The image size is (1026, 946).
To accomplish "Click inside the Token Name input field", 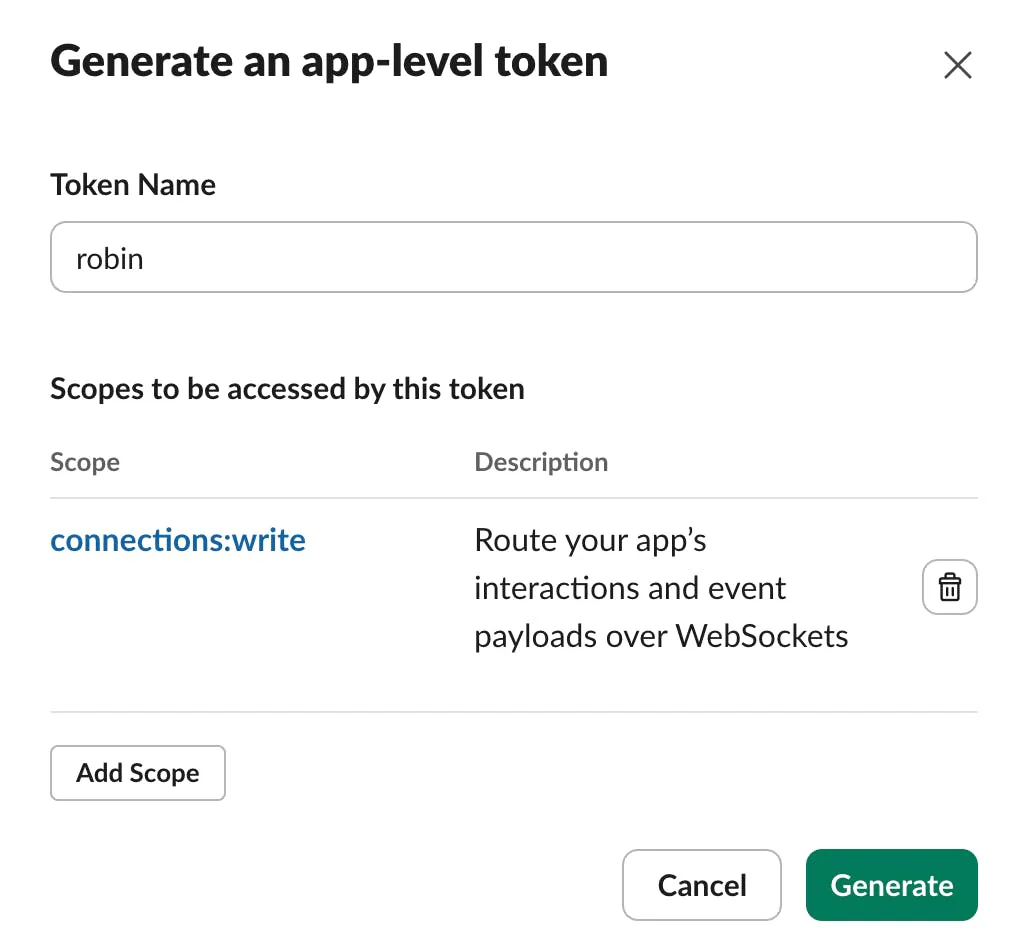I will coord(514,257).
